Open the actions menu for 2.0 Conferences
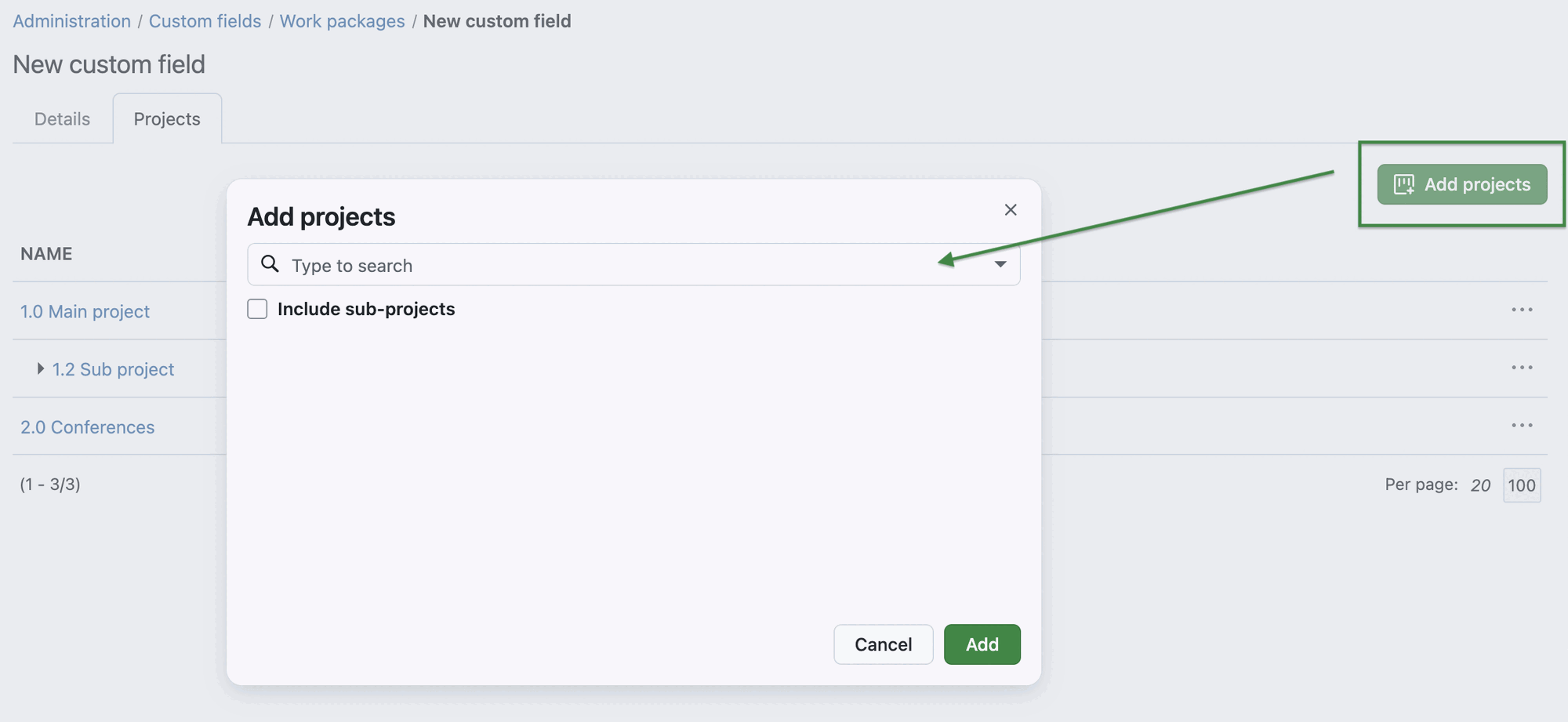This screenshot has width=1568, height=722. tap(1521, 425)
